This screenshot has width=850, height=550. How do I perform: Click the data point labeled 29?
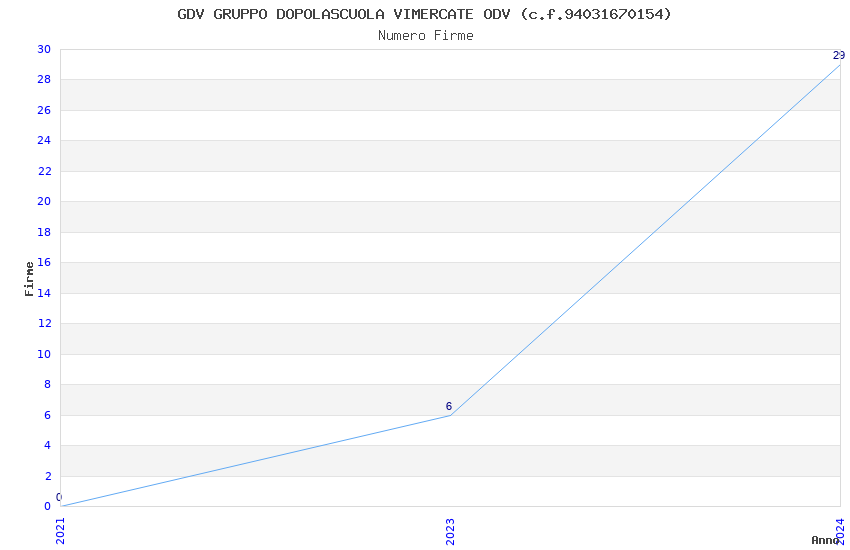(840, 65)
